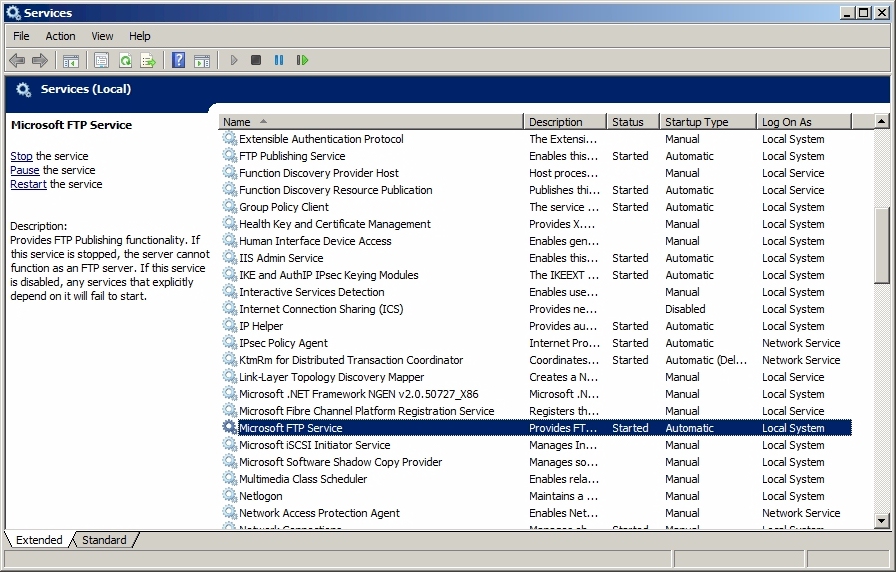The height and width of the screenshot is (572, 896).
Task: Click gear icon of Netlogon row
Action: point(230,495)
